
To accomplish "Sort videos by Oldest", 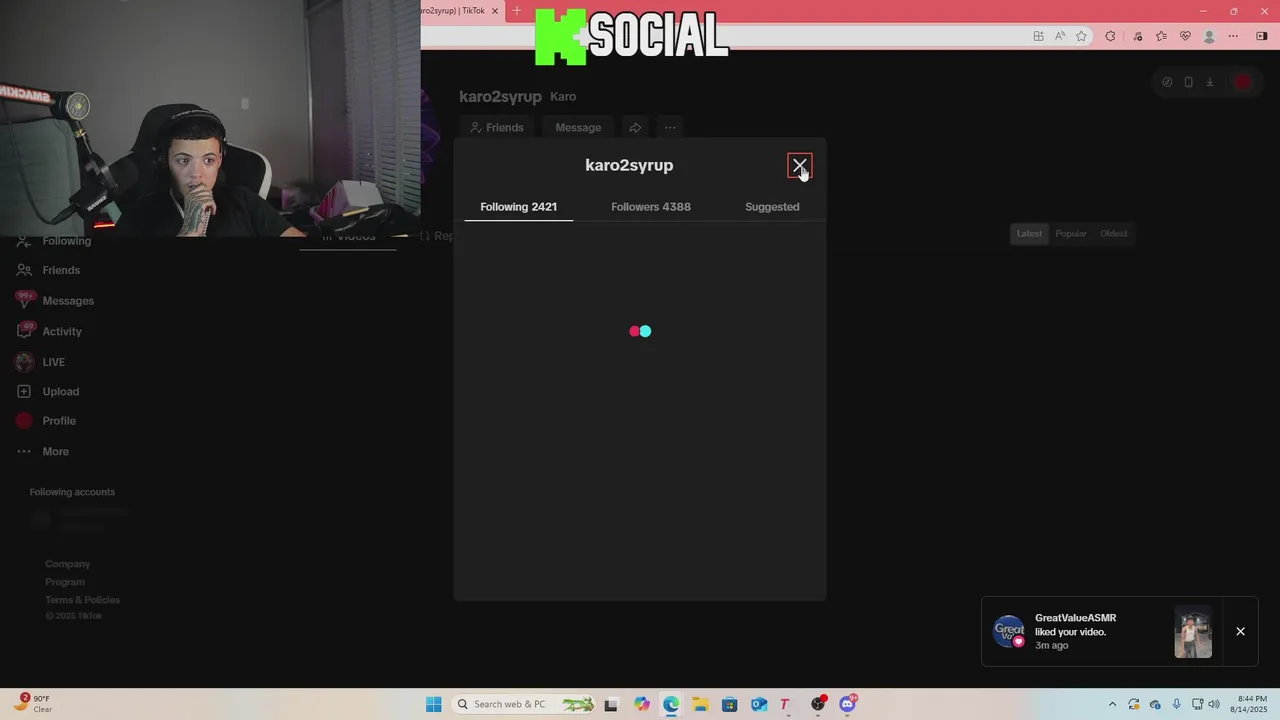I will [x=1113, y=234].
